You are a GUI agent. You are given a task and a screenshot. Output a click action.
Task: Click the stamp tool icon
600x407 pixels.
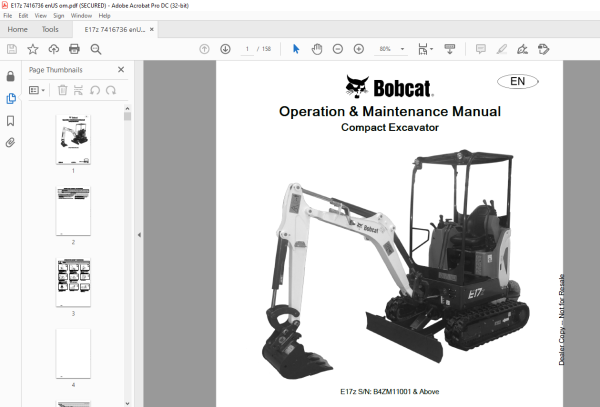[x=543, y=49]
